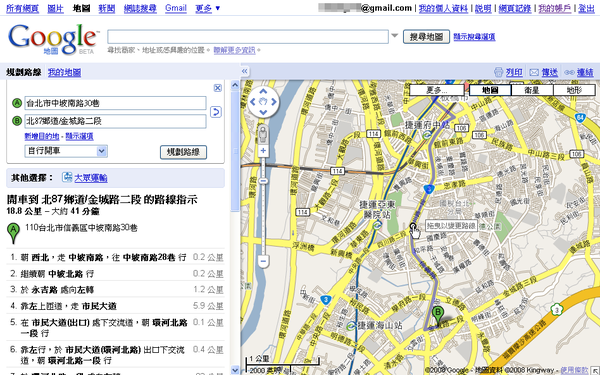Click the green destination marker B on map
The width and height of the screenshot is (600, 375).
click(x=438, y=316)
